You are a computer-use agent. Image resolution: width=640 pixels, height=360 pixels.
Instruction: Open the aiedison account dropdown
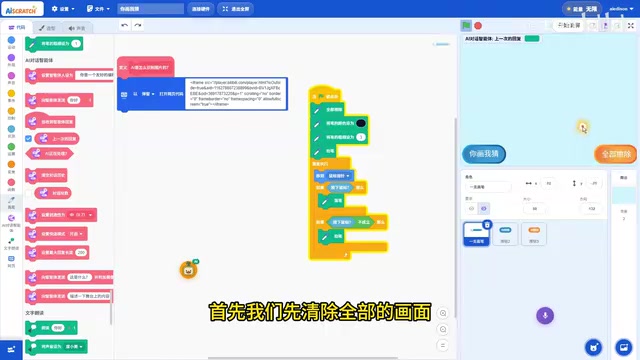click(621, 9)
